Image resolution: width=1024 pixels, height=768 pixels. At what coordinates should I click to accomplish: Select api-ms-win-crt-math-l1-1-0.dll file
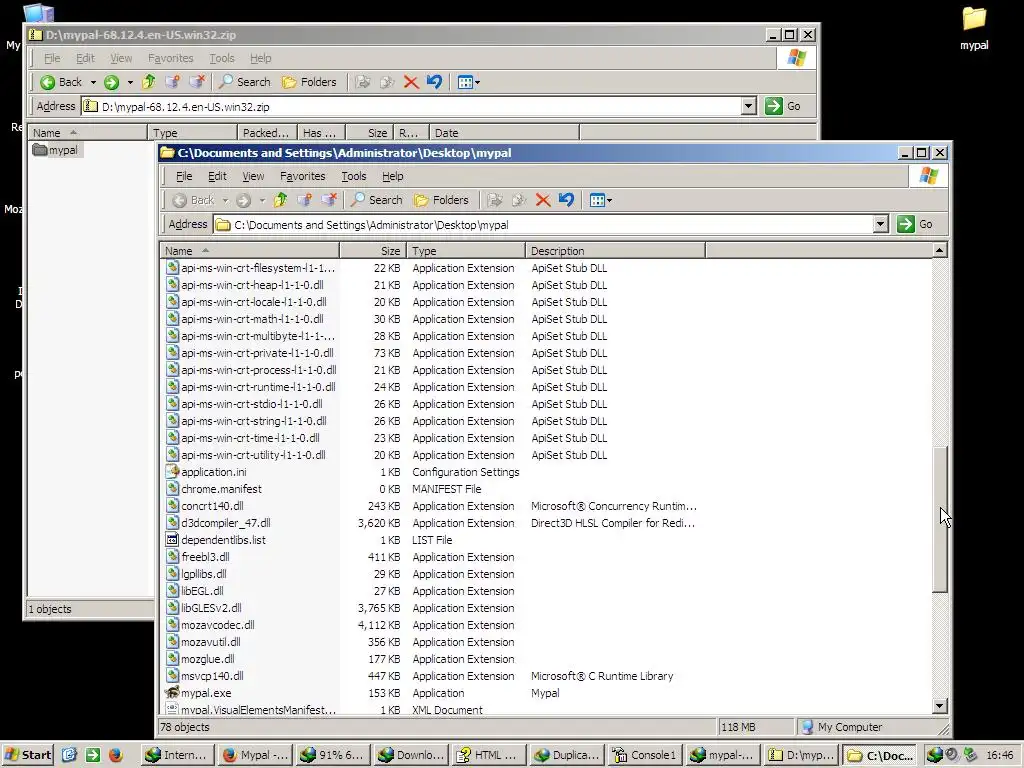245,319
